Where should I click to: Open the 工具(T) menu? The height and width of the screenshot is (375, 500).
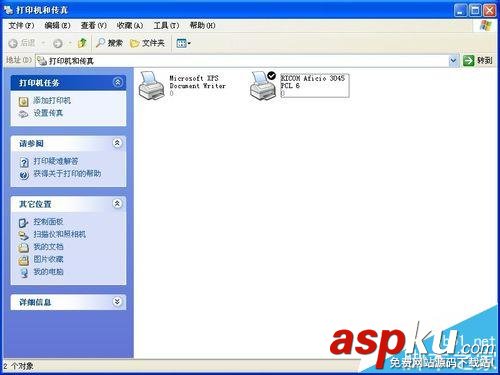click(x=166, y=25)
